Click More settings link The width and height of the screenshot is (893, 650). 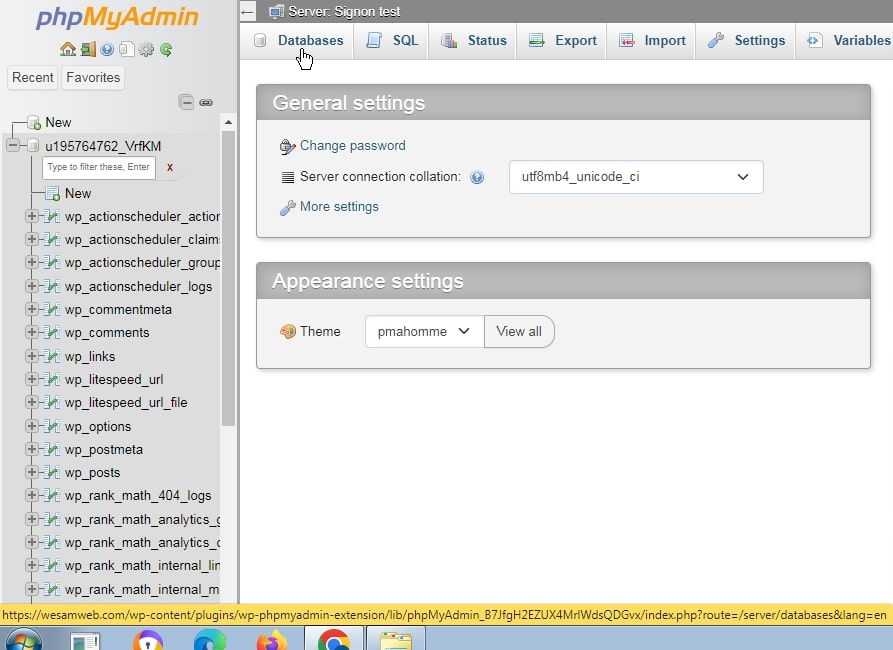339,207
